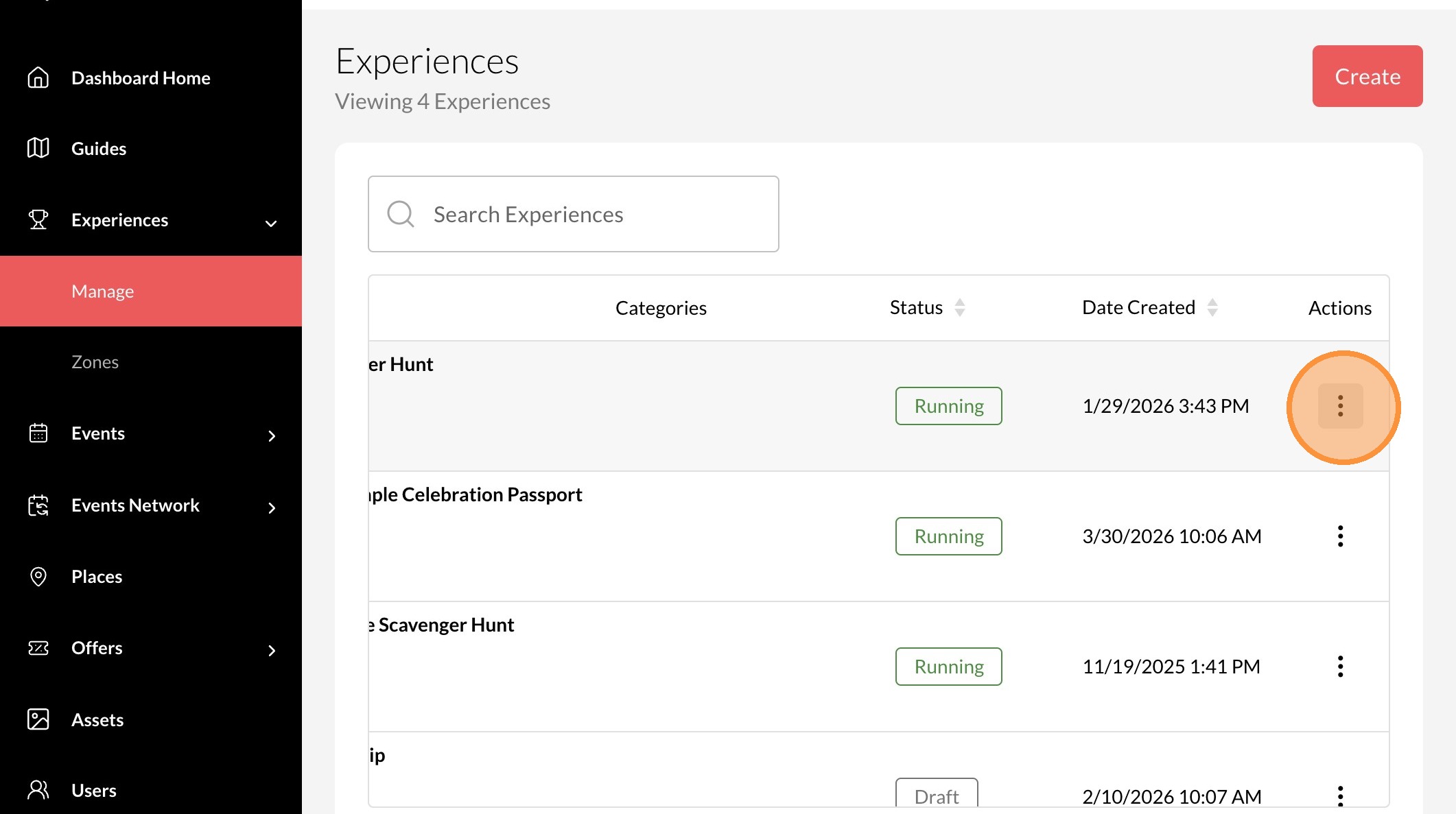Screen dimensions: 1456x814
Task: Click the search magnifier icon
Action: tap(401, 214)
